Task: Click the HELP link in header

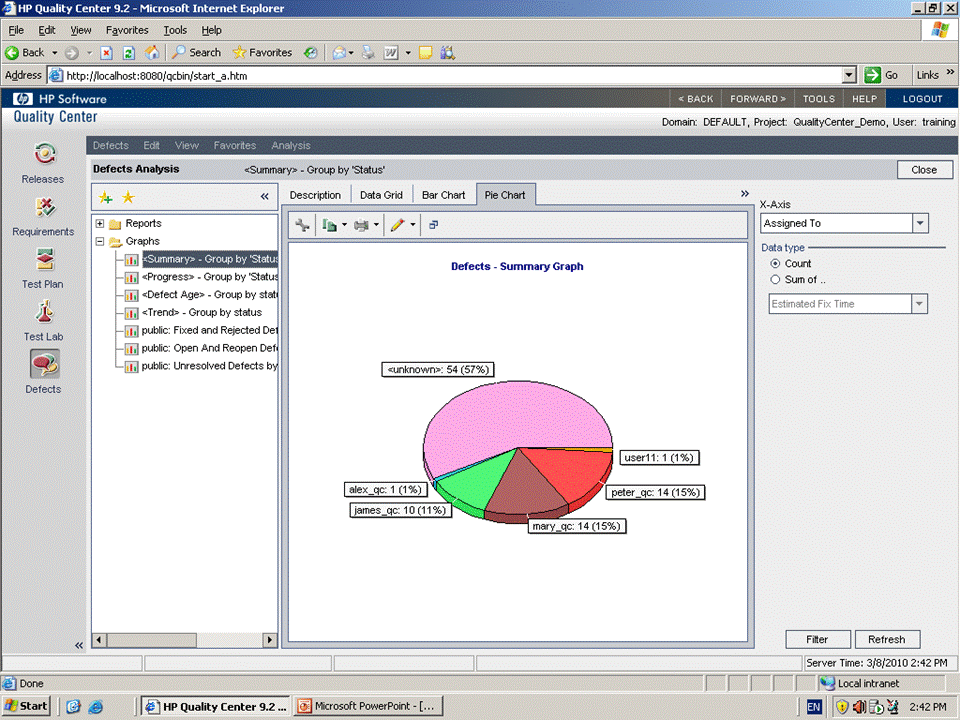Action: 864,99
